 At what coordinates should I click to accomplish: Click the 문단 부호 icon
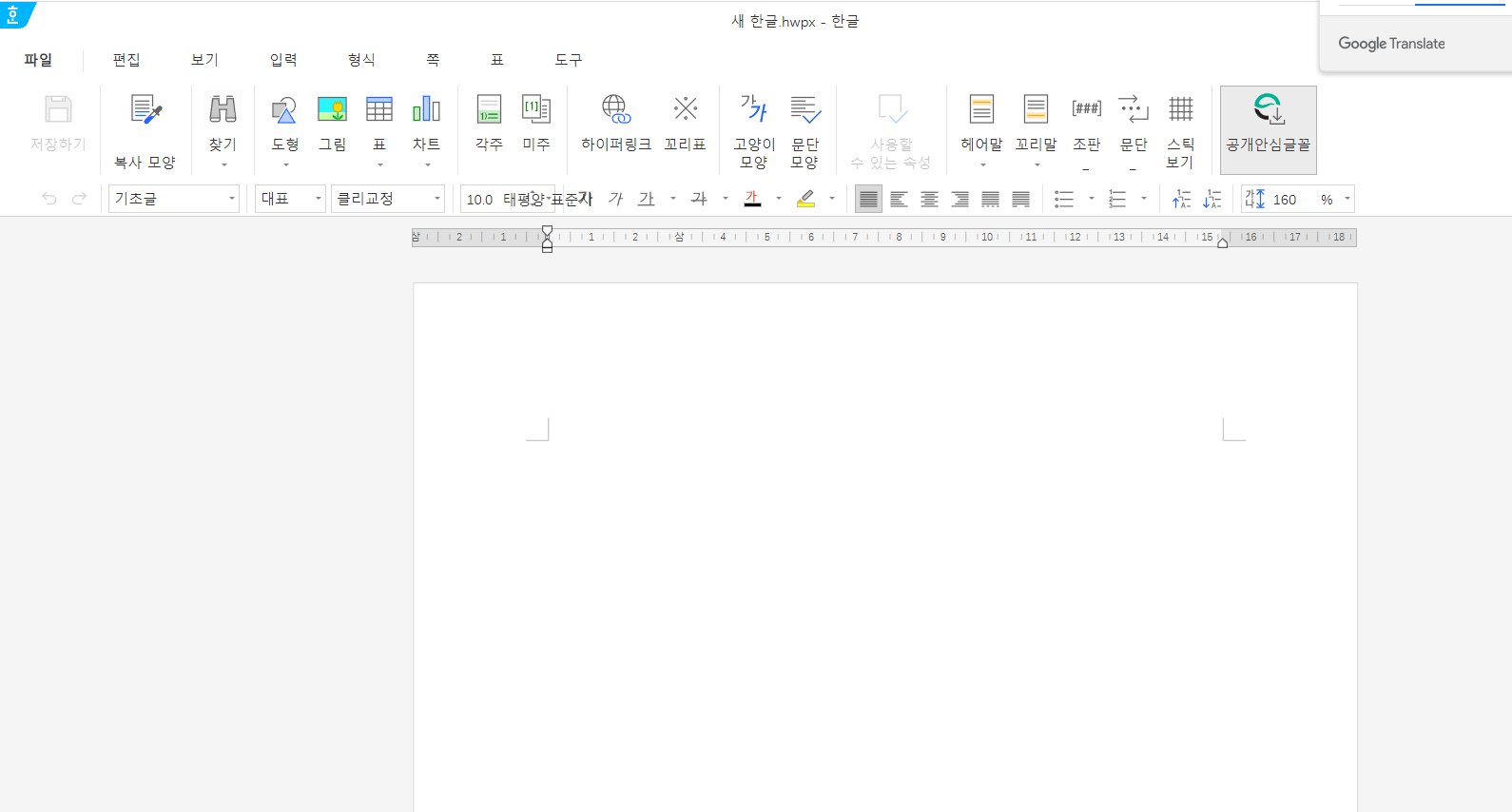tap(1134, 110)
